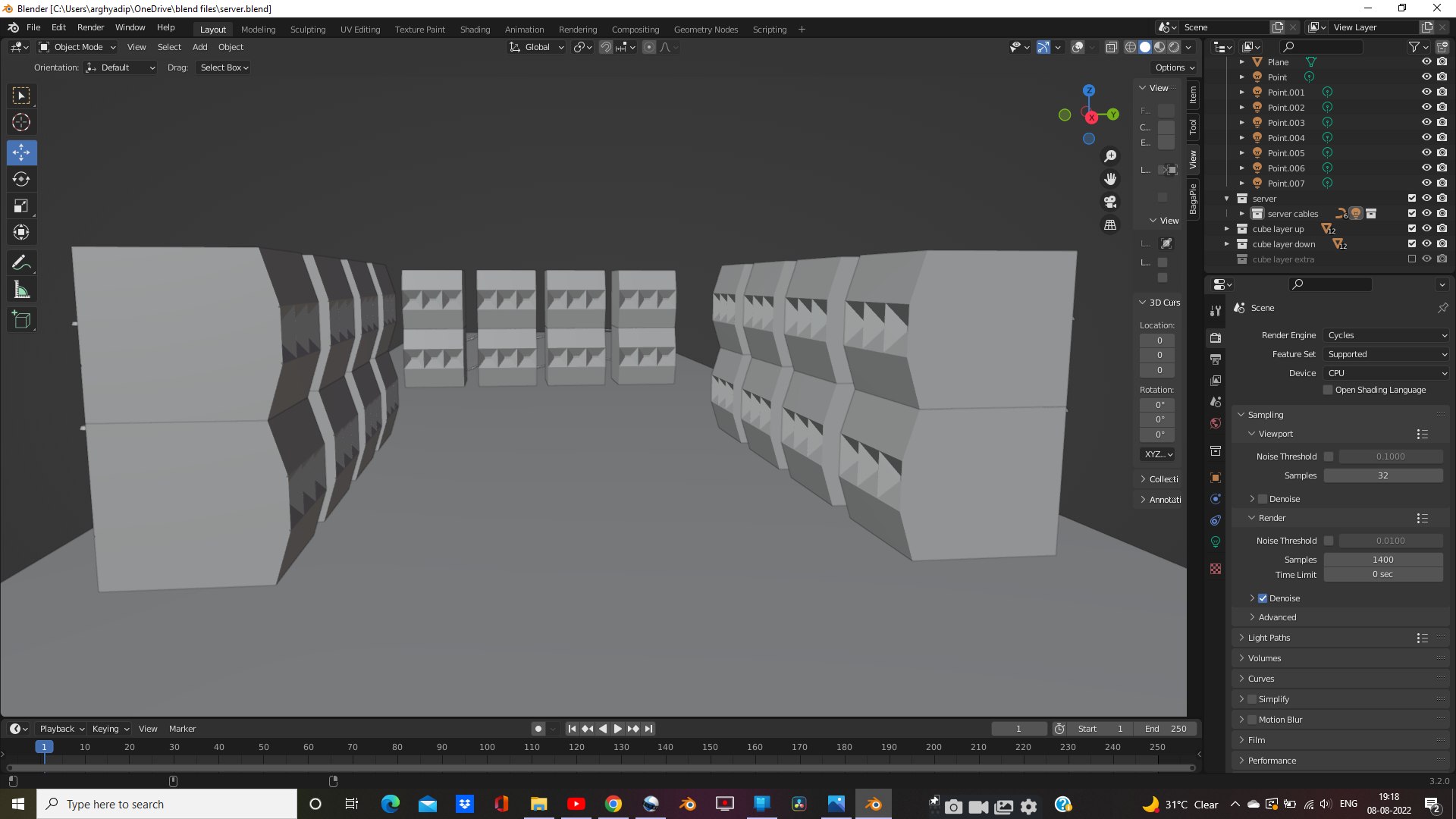Click the Options button
The height and width of the screenshot is (819, 1456).
tap(1174, 67)
